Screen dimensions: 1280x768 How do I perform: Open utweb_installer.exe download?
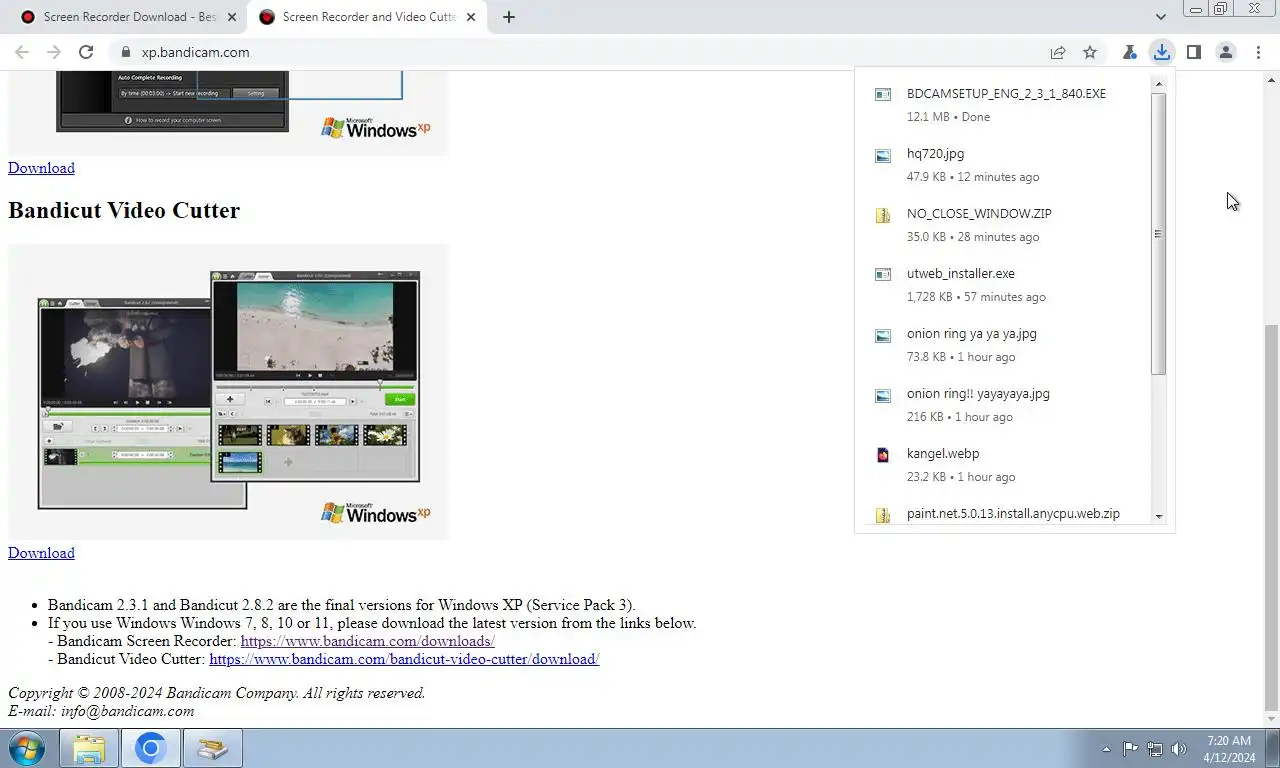coord(961,274)
